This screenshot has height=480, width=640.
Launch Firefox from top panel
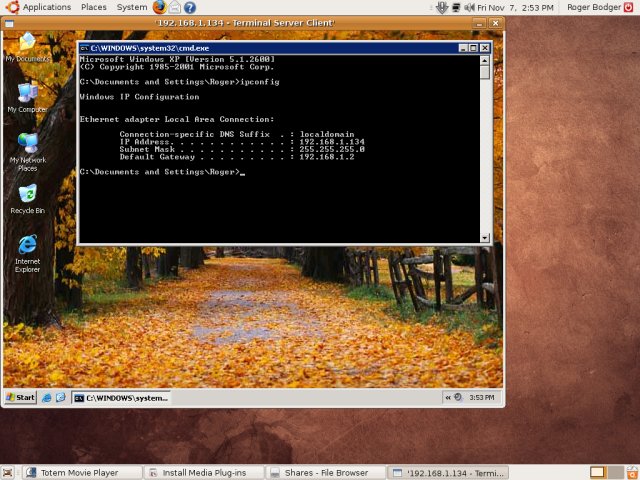[159, 7]
